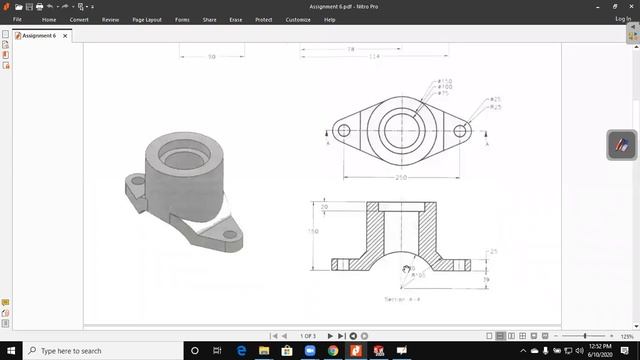640x360 pixels.
Task: Open the security lock sidebar panel icon
Action: (x=6, y=65)
